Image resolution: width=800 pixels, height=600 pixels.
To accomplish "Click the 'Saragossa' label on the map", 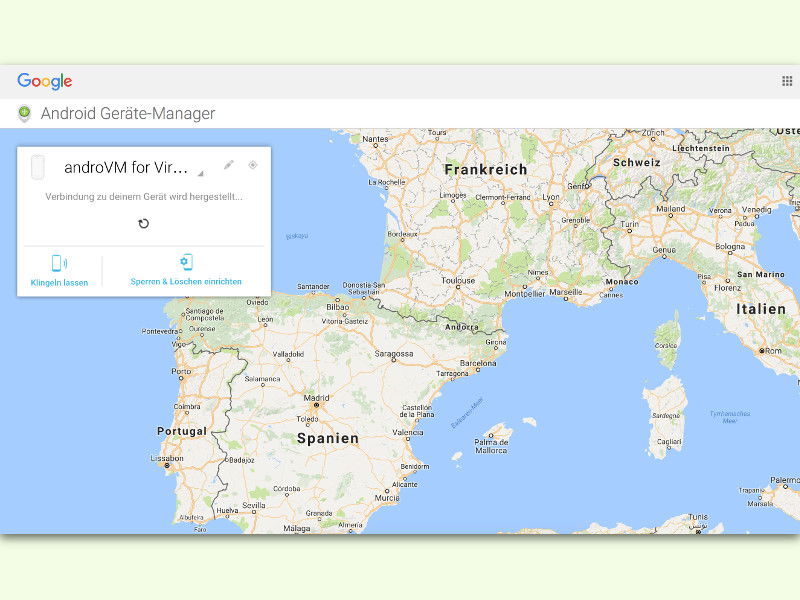I will point(394,354).
